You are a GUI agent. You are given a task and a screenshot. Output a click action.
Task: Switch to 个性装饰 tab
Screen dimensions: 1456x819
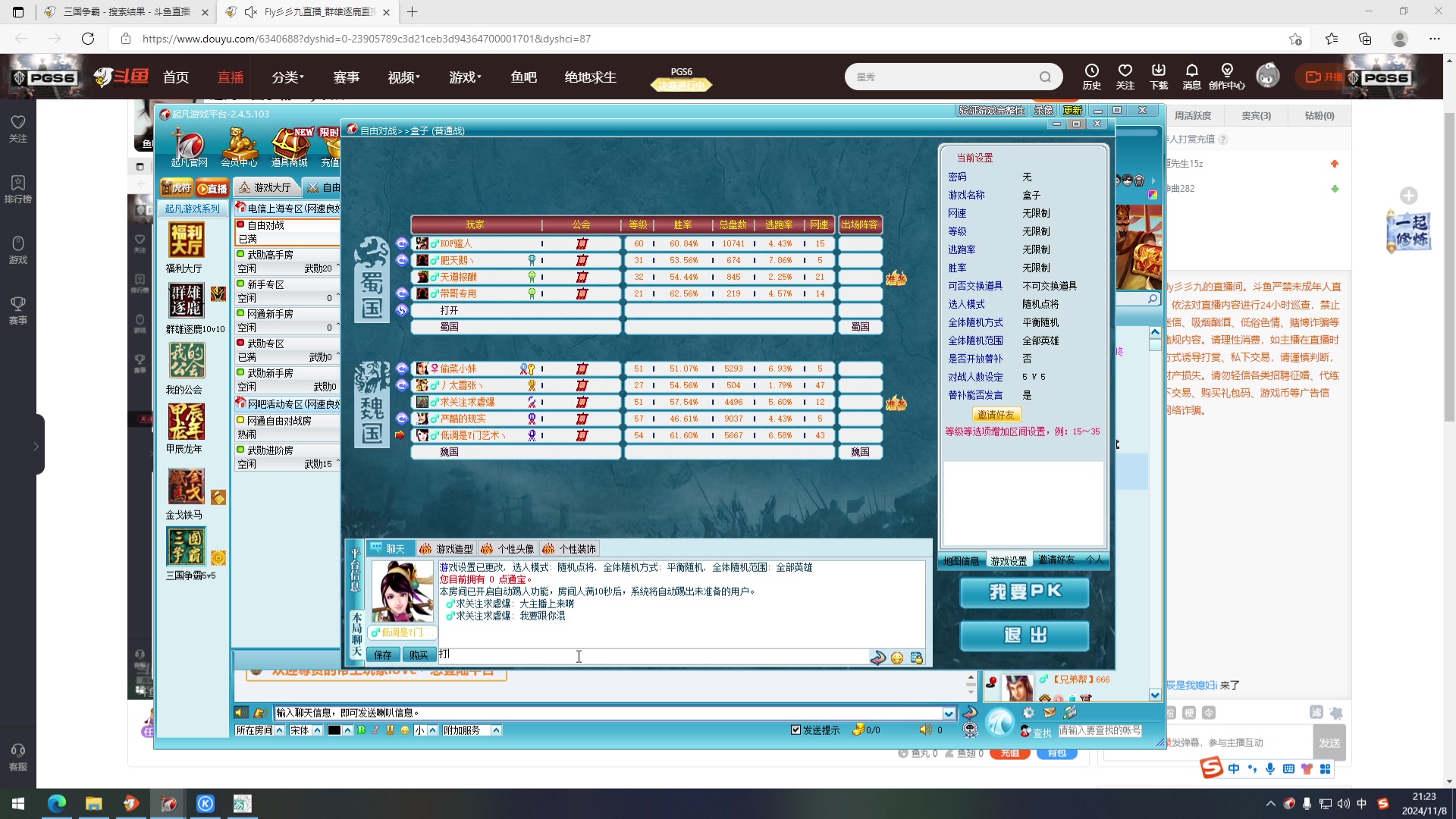(x=570, y=549)
